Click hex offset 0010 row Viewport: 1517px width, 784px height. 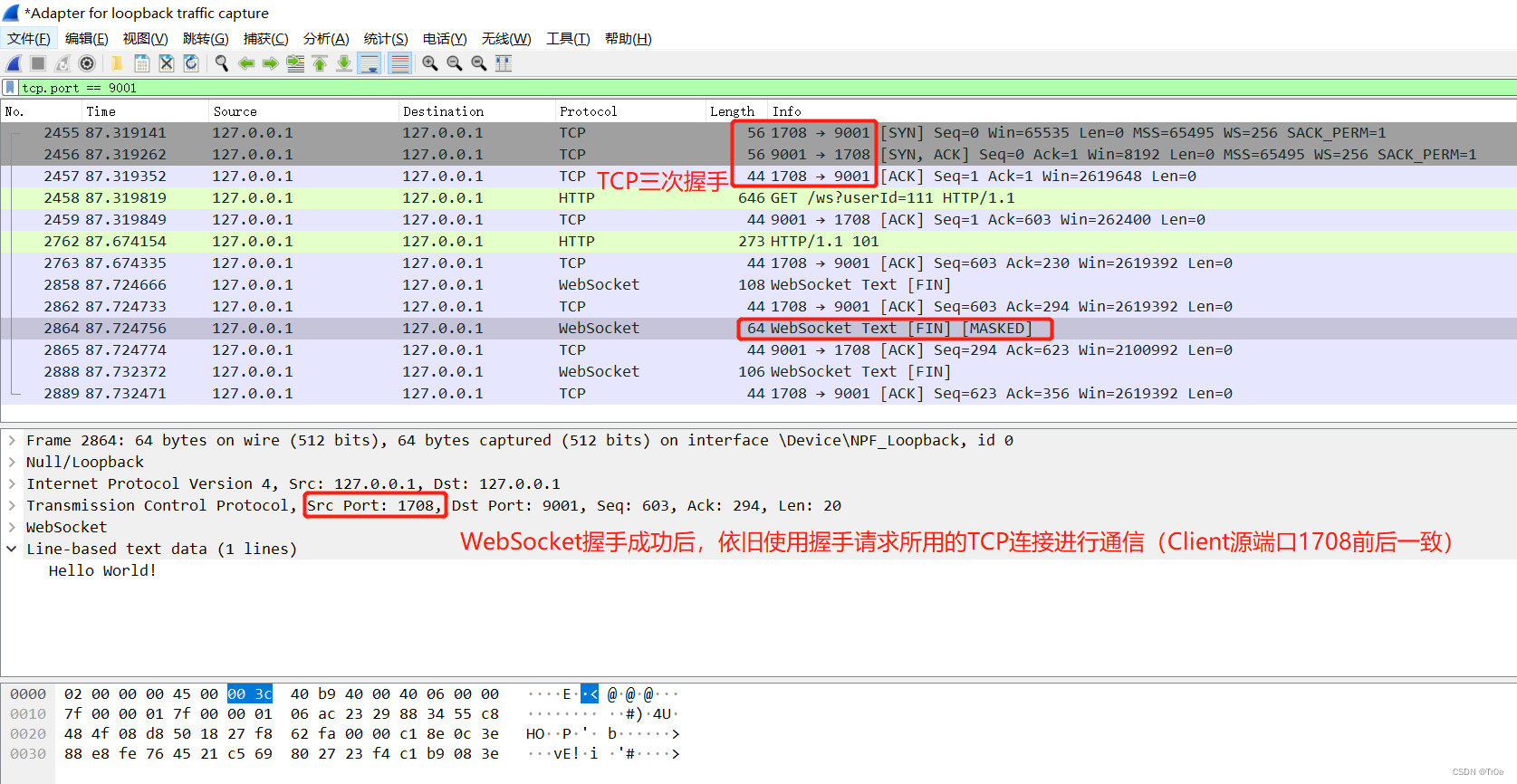[28, 713]
